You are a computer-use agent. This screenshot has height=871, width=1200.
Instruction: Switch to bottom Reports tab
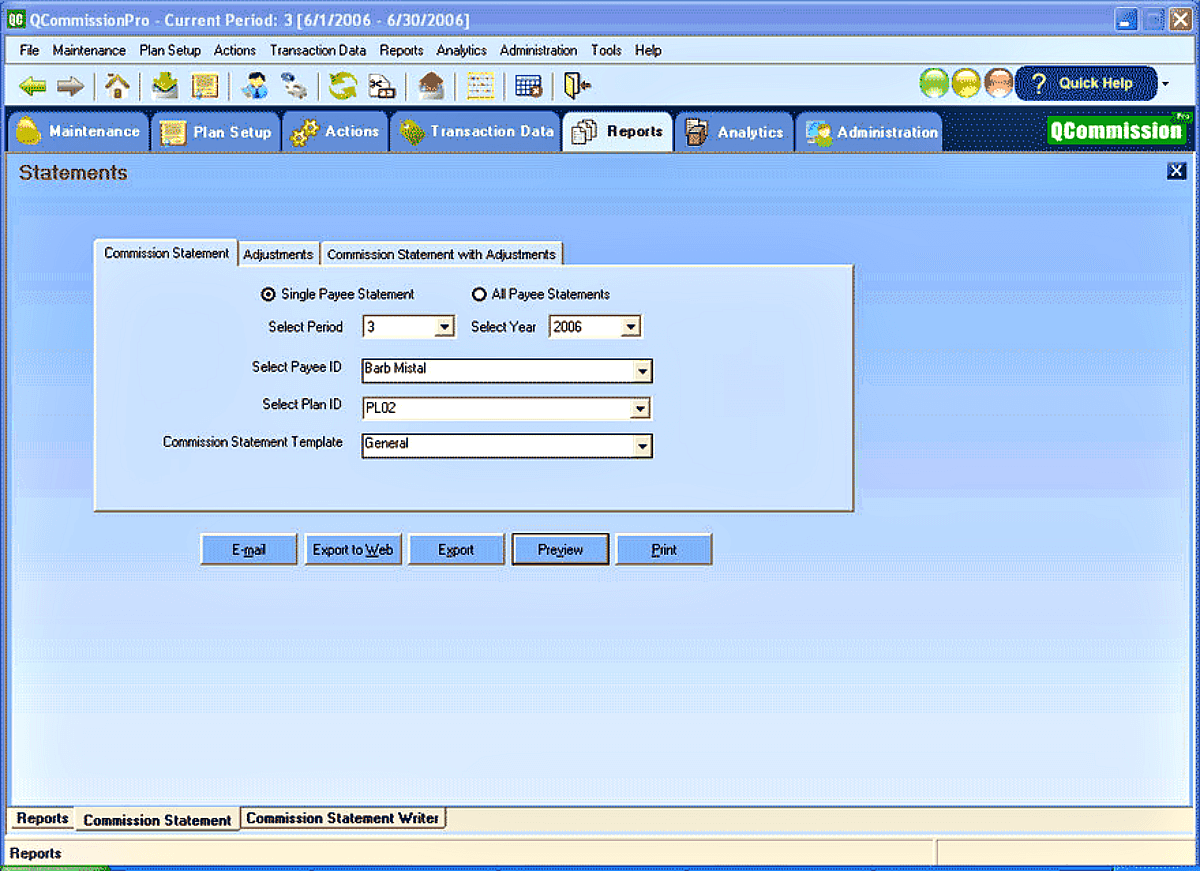42,818
